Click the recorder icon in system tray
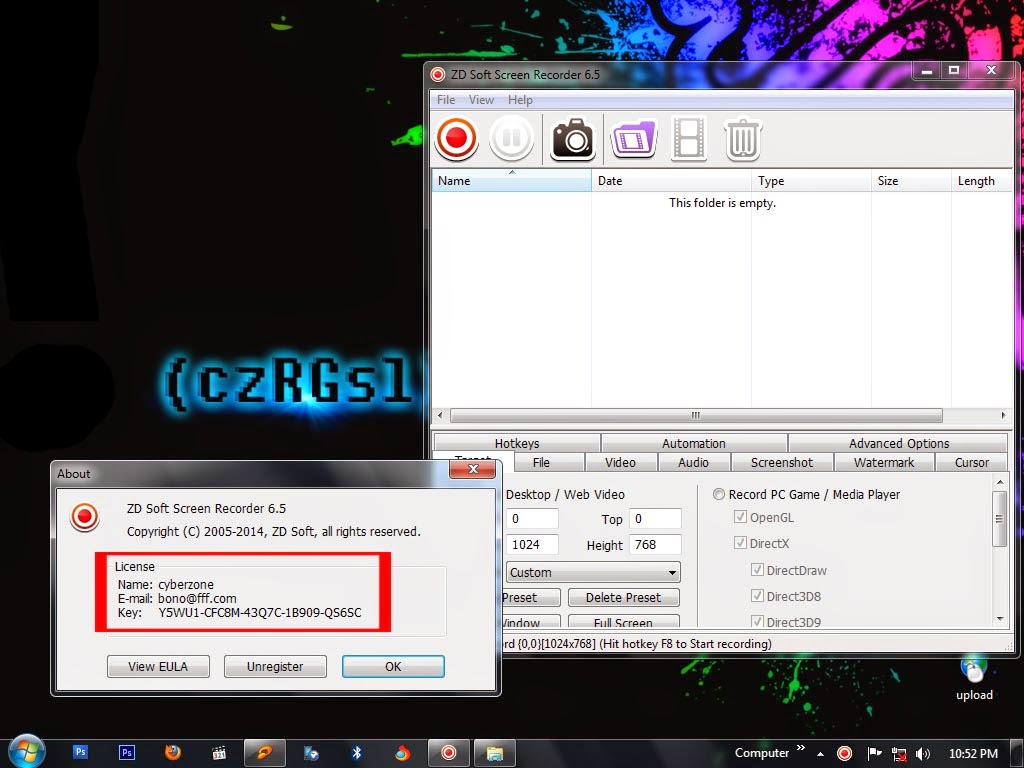The image size is (1024, 768). pos(844,754)
